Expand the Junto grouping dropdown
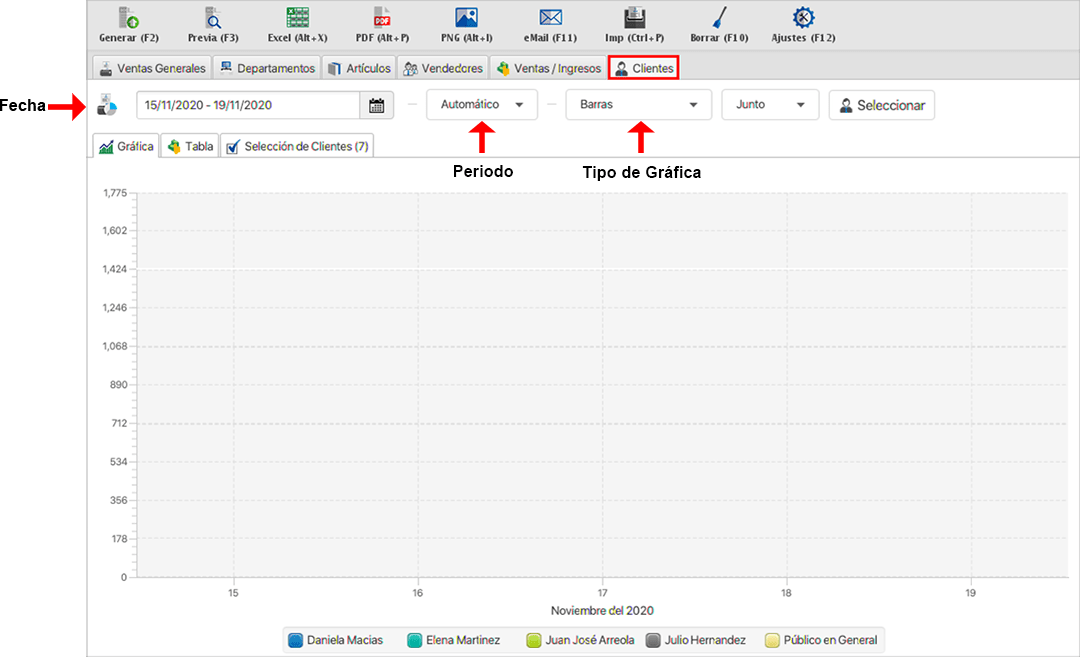This screenshot has height=657, width=1080. [770, 105]
